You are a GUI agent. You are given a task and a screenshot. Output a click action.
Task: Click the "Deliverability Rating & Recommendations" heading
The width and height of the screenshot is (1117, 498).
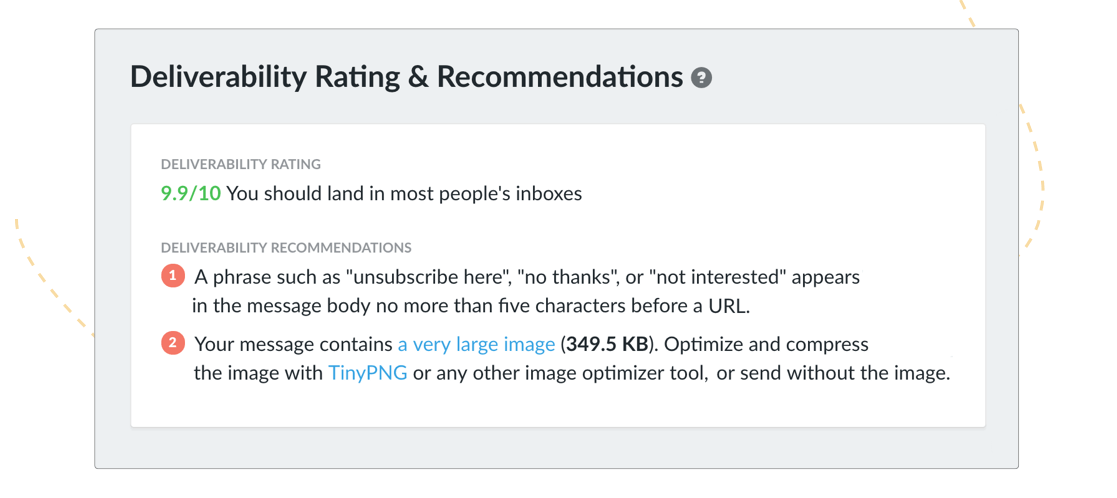[407, 77]
